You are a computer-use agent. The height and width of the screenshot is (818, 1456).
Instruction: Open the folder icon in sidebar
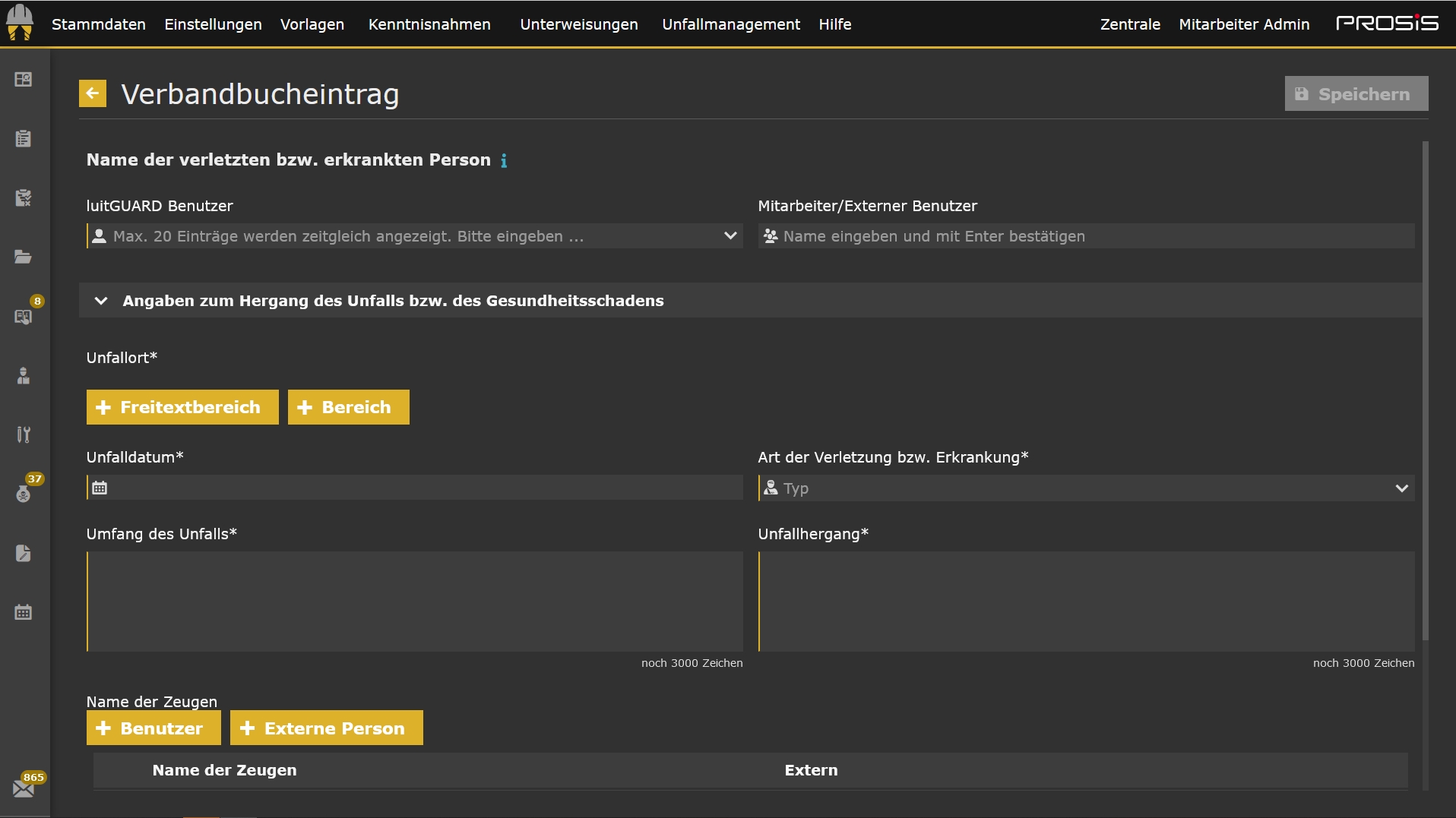click(24, 257)
